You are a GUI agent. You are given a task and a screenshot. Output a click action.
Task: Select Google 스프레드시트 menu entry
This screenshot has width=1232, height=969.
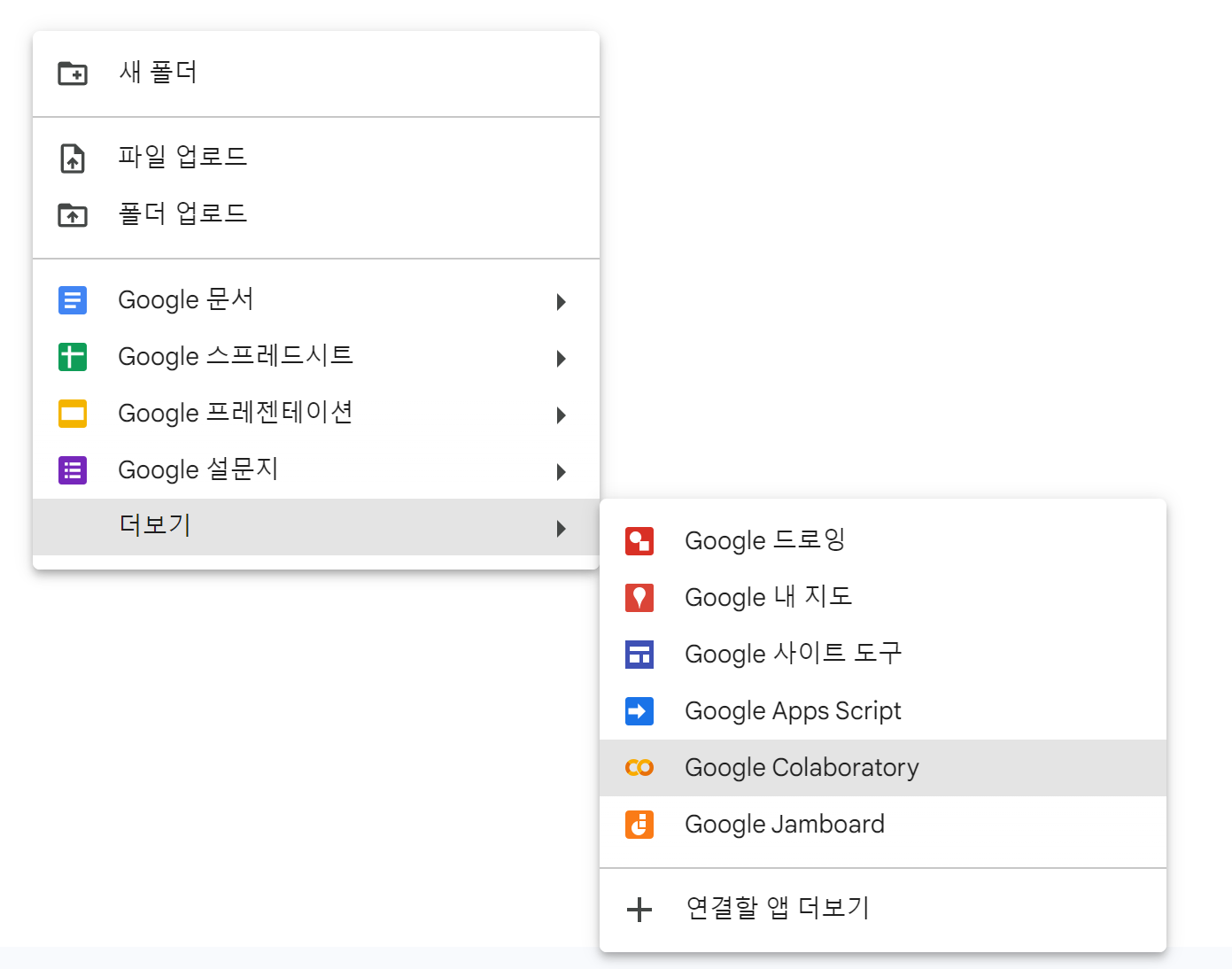pos(316,357)
